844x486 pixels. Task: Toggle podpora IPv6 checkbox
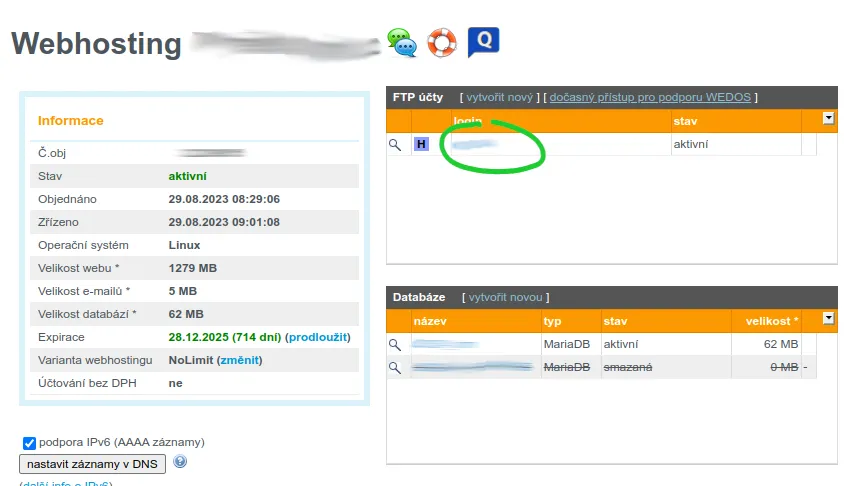(x=29, y=443)
